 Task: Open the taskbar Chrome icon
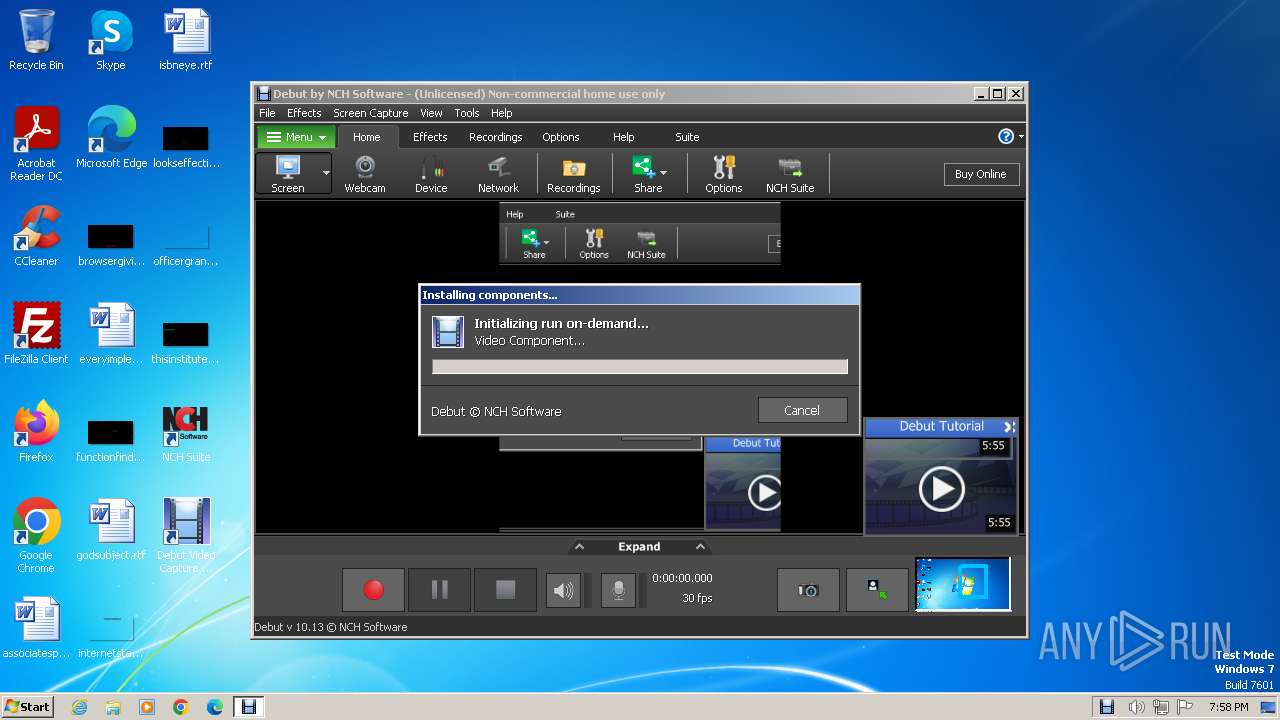(181, 707)
